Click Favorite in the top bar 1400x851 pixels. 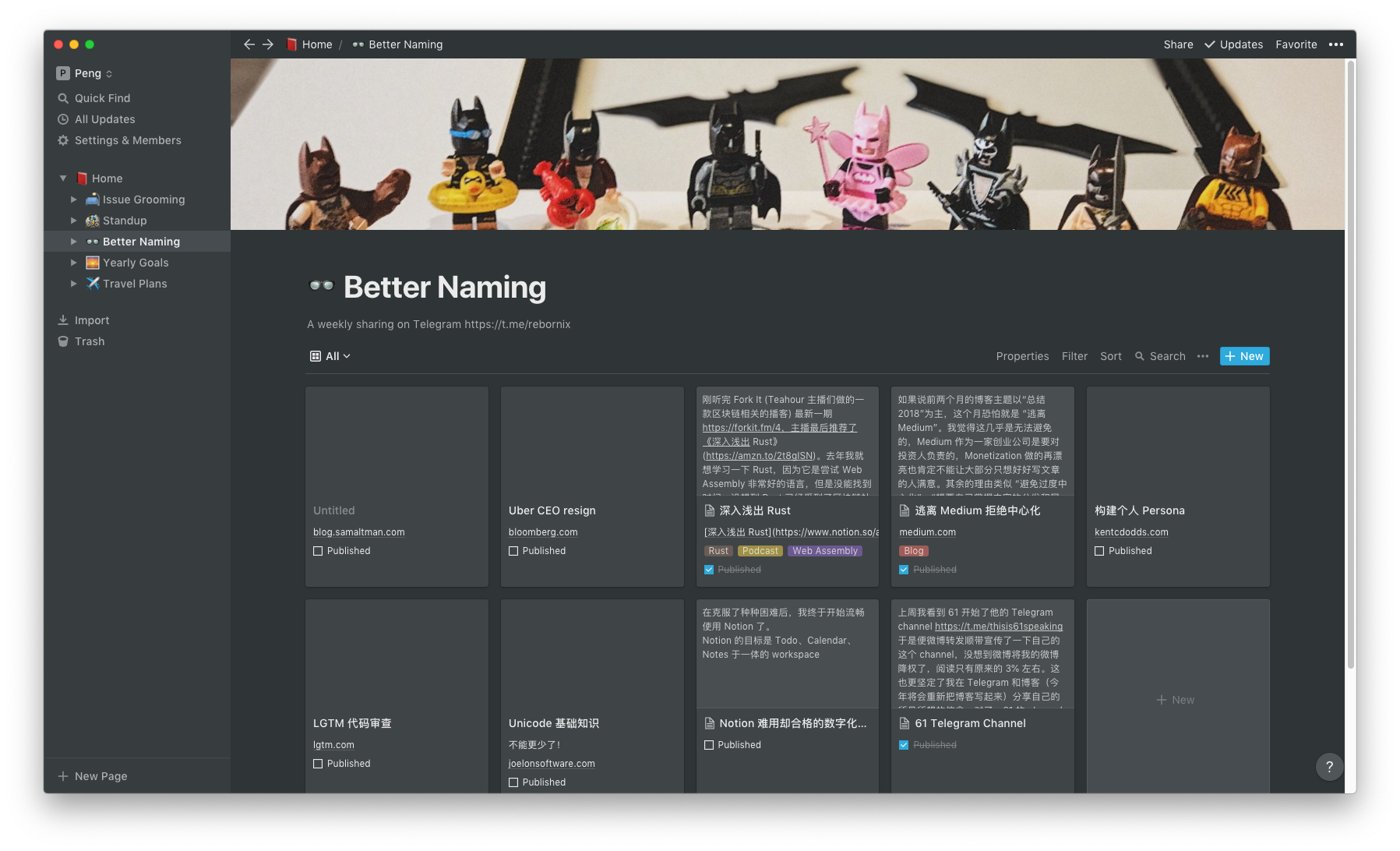(1296, 44)
